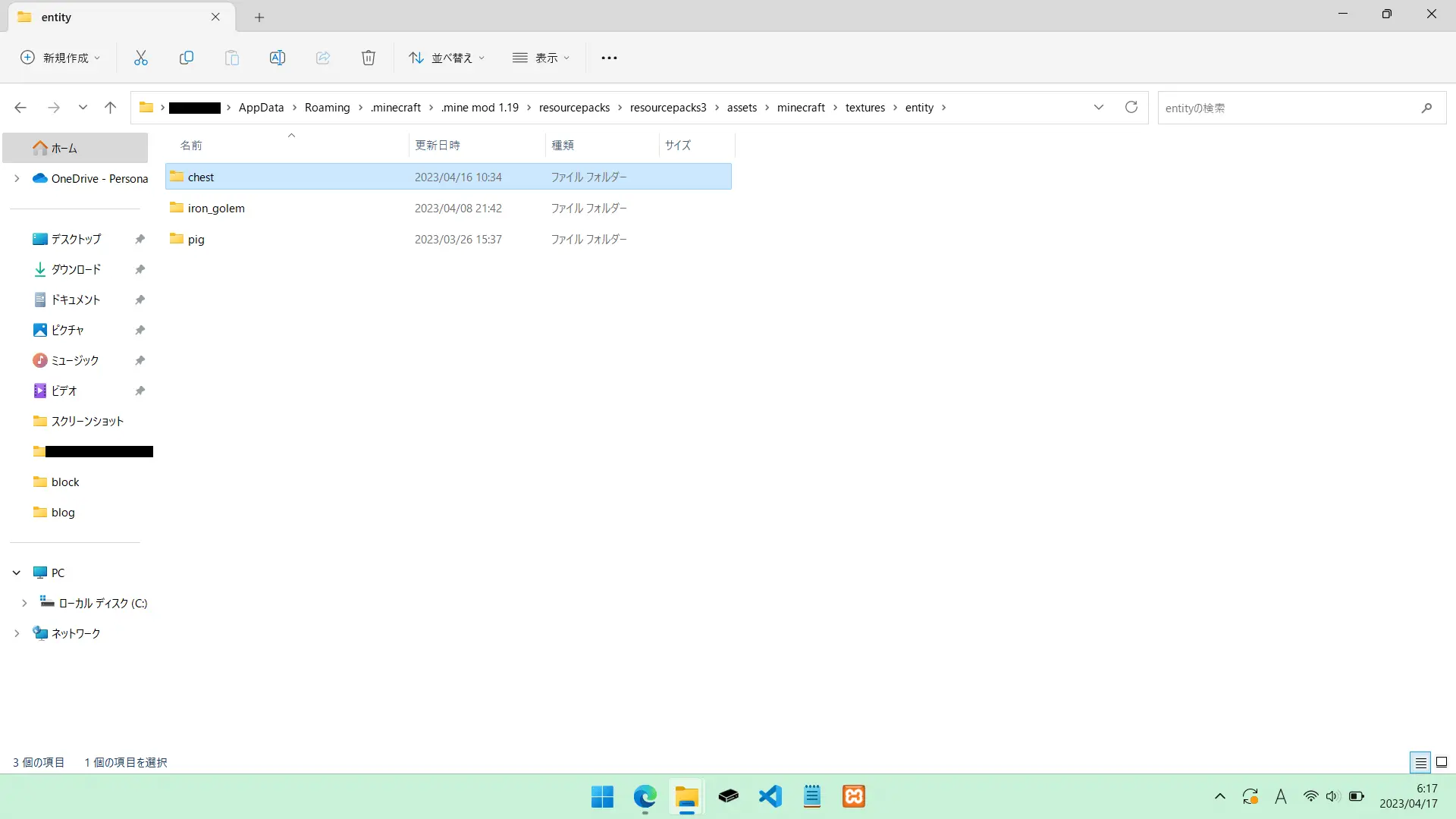This screenshot has width=1456, height=819.
Task: Expand the OneDrive - Personal tree node
Action: tap(17, 179)
